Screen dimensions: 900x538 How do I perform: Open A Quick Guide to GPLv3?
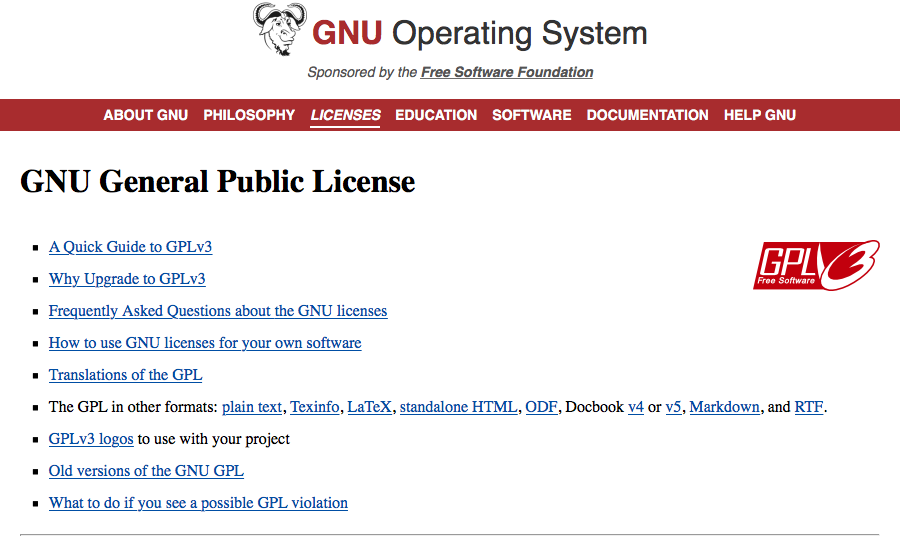130,247
